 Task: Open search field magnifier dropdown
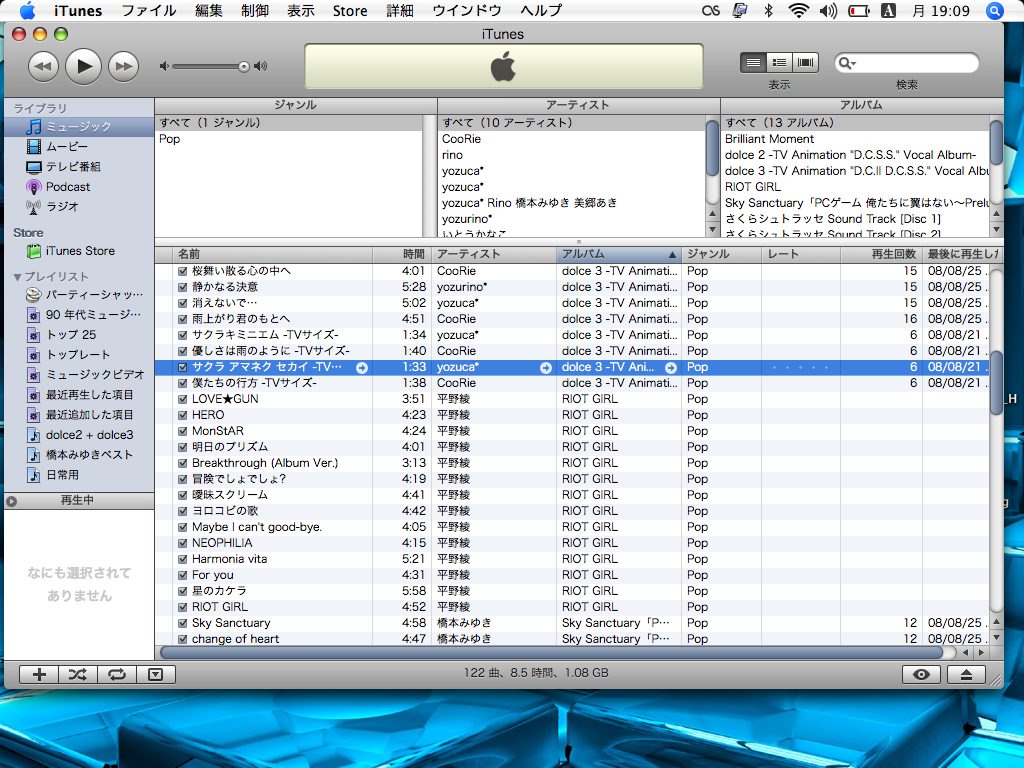tap(847, 63)
